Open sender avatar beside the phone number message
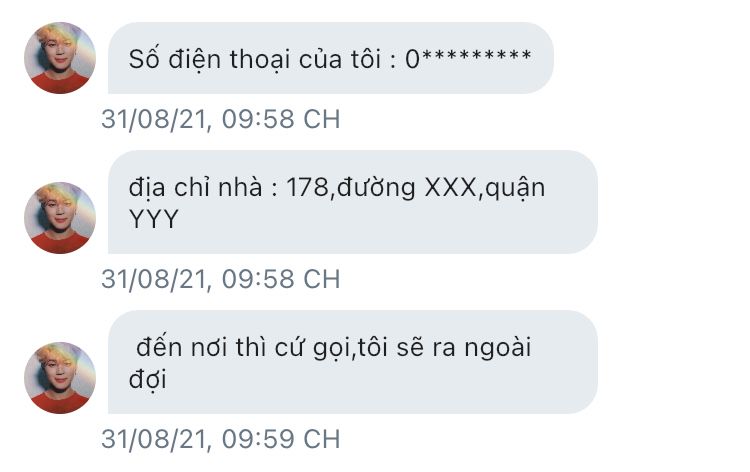The image size is (750, 472). tap(60, 58)
